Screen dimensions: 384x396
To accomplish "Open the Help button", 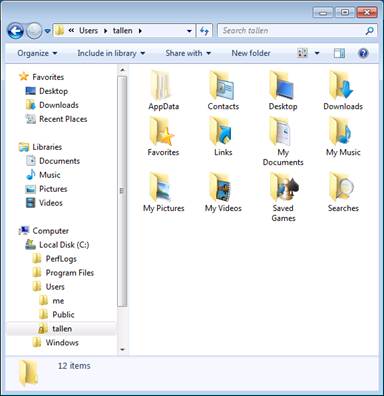I will 363,53.
